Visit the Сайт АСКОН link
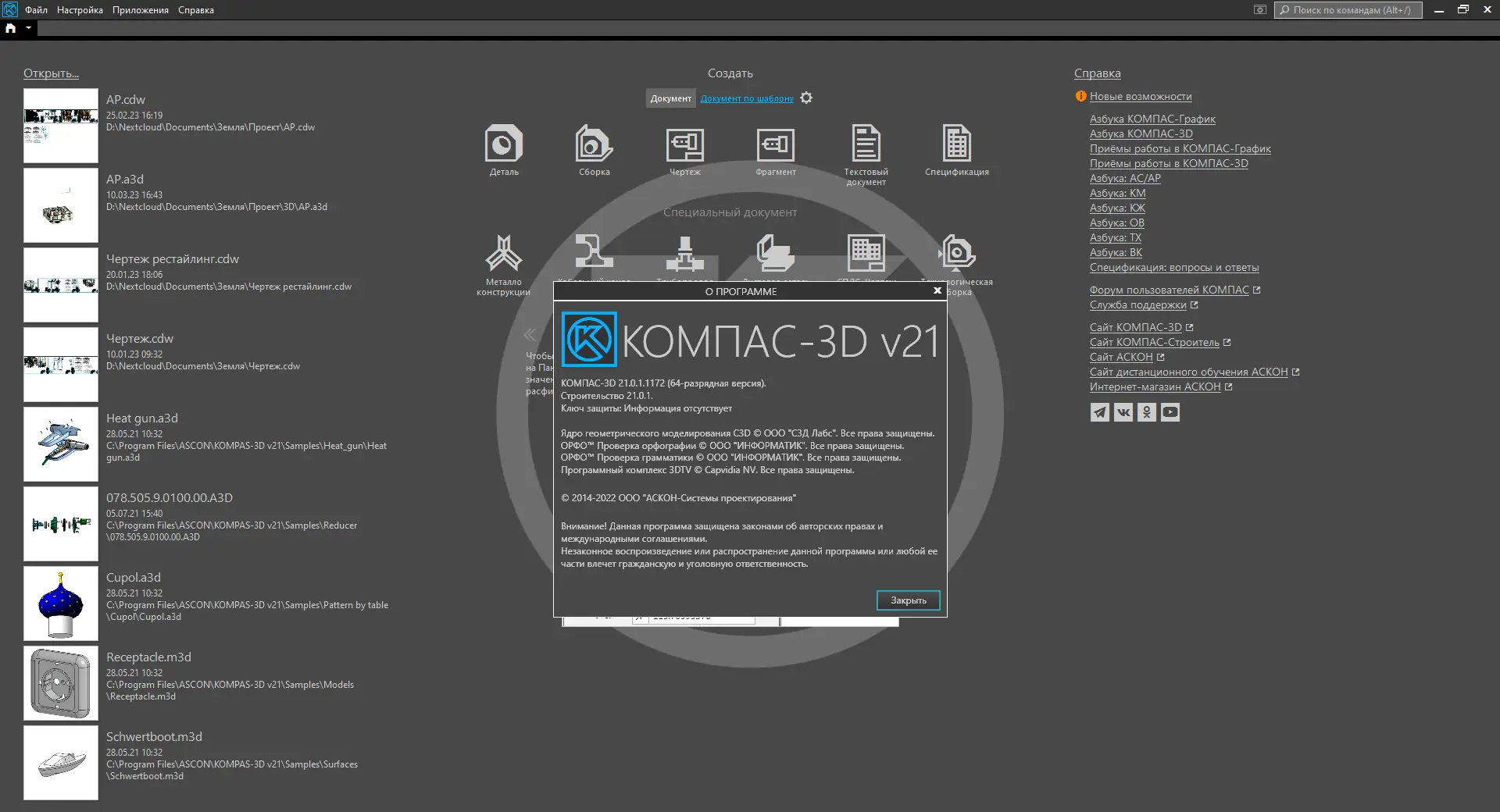Screen dimensions: 1500x812 1121,357
